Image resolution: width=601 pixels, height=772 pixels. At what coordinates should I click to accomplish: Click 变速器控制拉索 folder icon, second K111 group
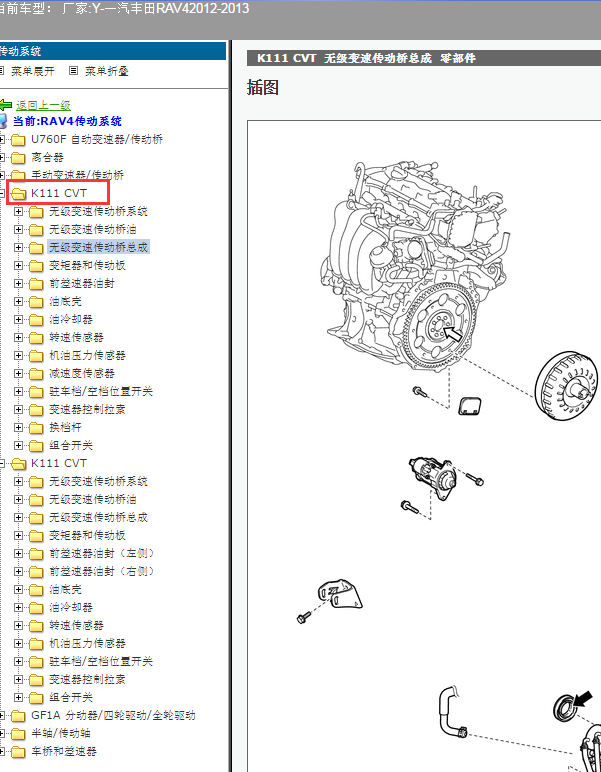(36, 679)
